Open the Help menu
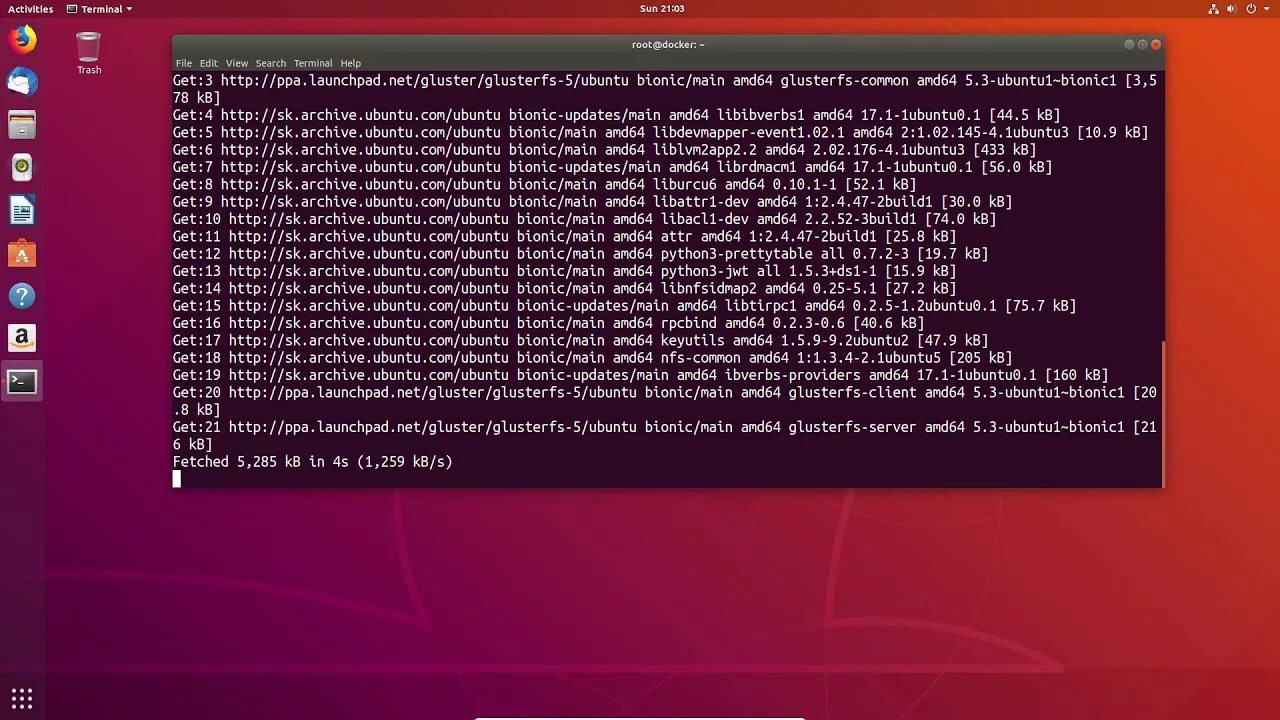Viewport: 1280px width, 720px height. coord(350,63)
